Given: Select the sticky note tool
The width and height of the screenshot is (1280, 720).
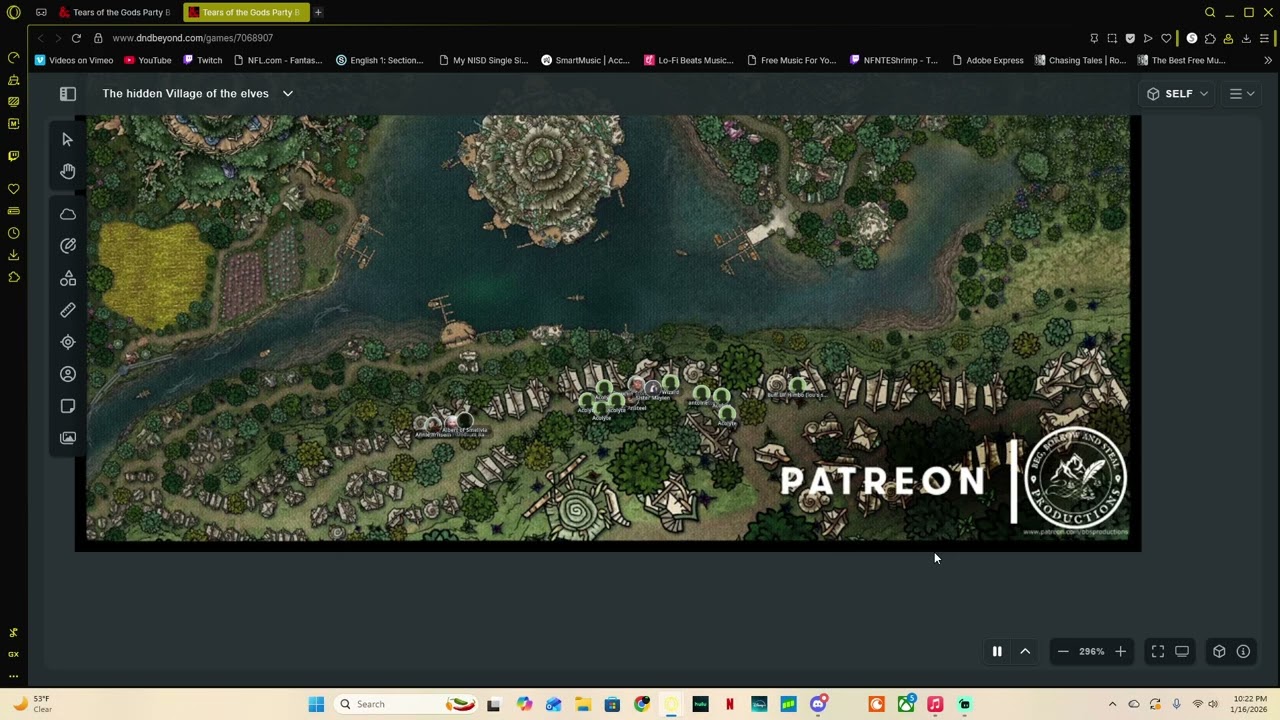Looking at the screenshot, I should pyautogui.click(x=68, y=406).
